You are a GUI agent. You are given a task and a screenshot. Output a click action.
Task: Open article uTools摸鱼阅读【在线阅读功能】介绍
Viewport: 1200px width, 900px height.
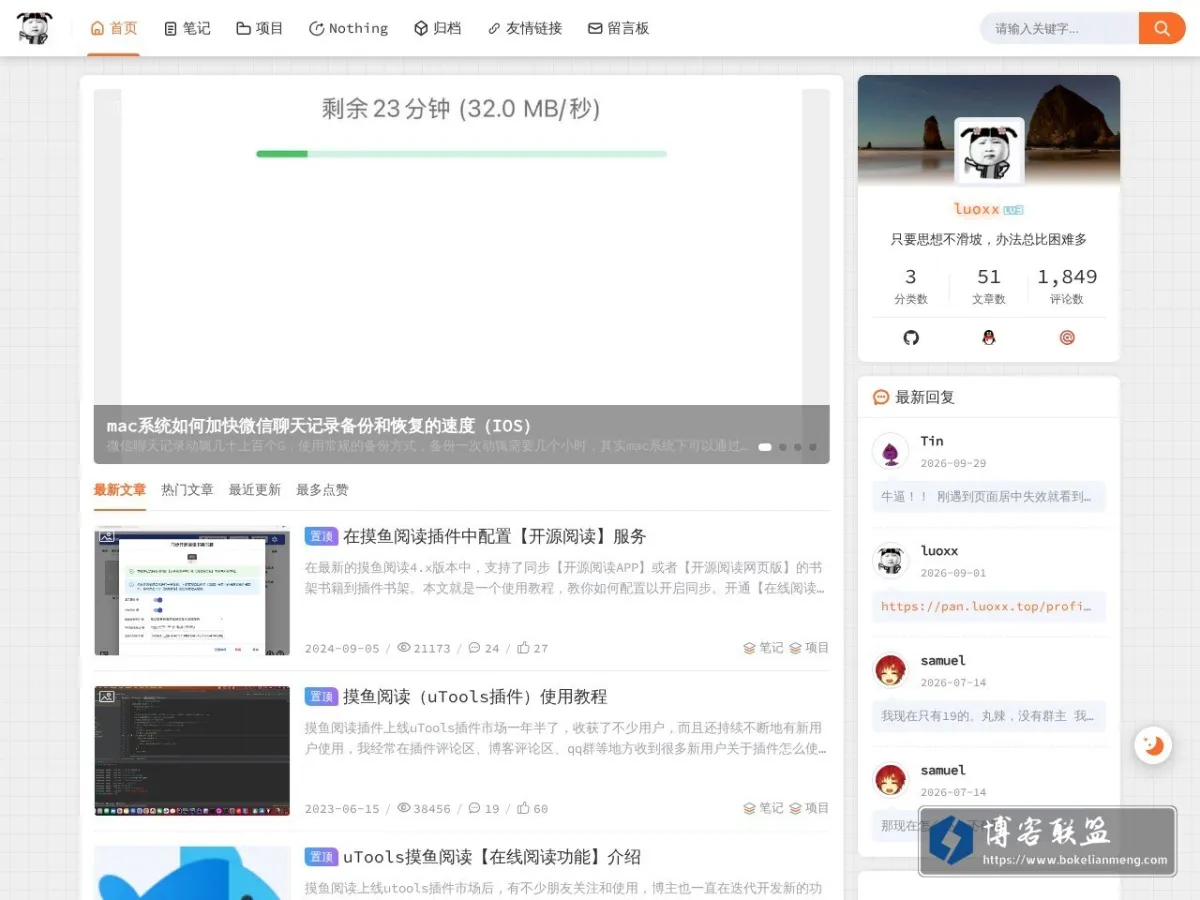pyautogui.click(x=492, y=857)
